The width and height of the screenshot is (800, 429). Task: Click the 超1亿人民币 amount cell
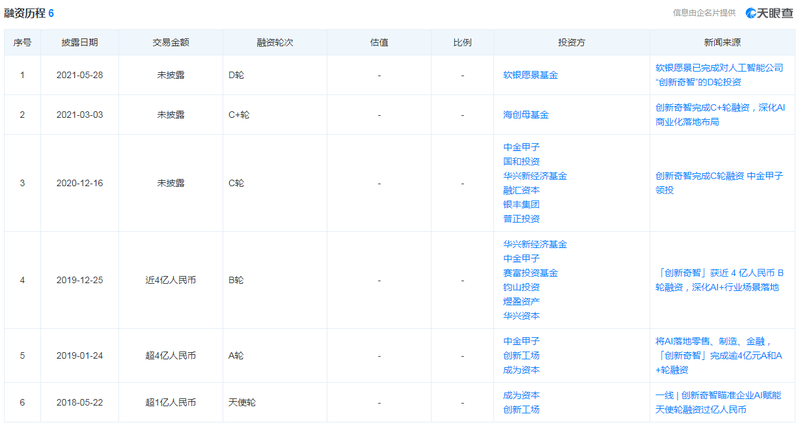tap(170, 402)
